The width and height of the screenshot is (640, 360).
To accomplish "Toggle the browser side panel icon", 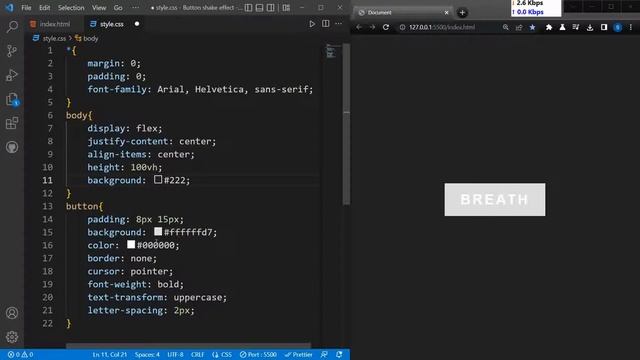I will click(604, 27).
